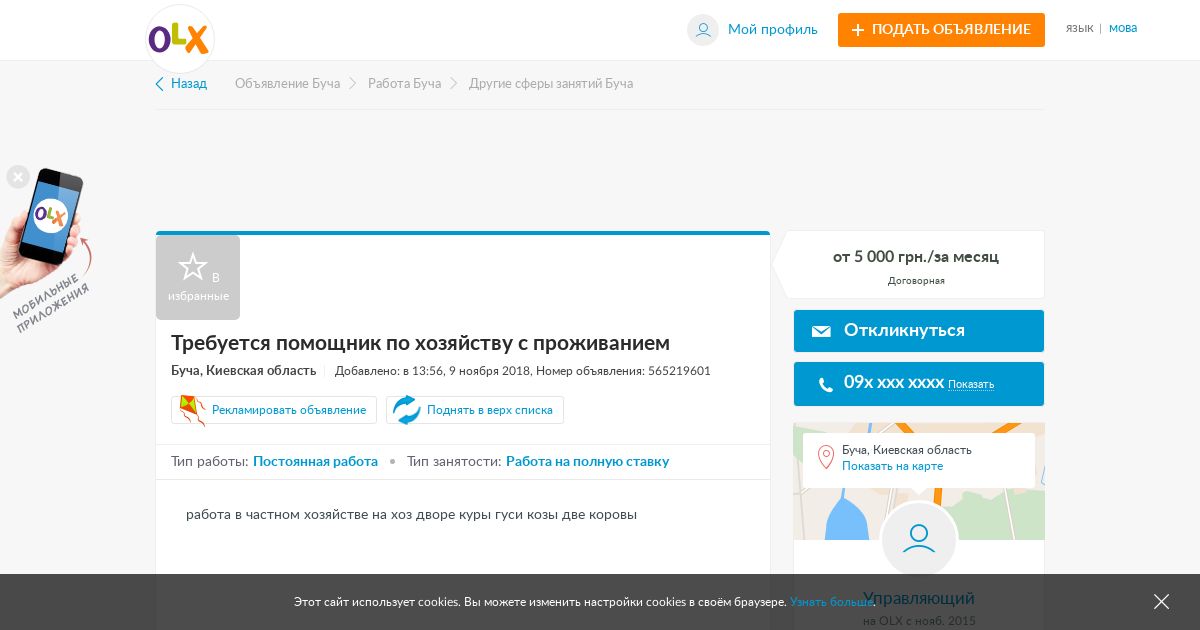Click the Тип работы: label
1200x630 pixels.
pos(209,462)
